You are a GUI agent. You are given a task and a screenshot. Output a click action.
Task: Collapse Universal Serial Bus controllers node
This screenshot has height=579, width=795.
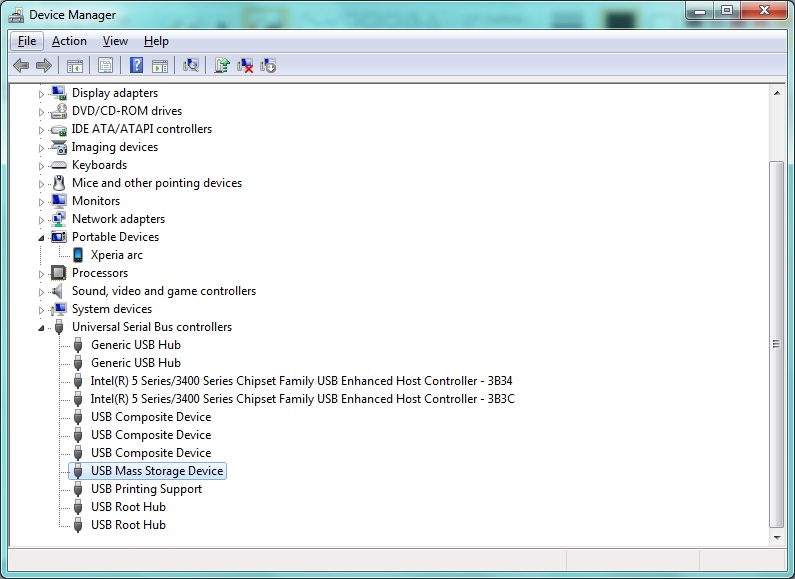point(42,328)
